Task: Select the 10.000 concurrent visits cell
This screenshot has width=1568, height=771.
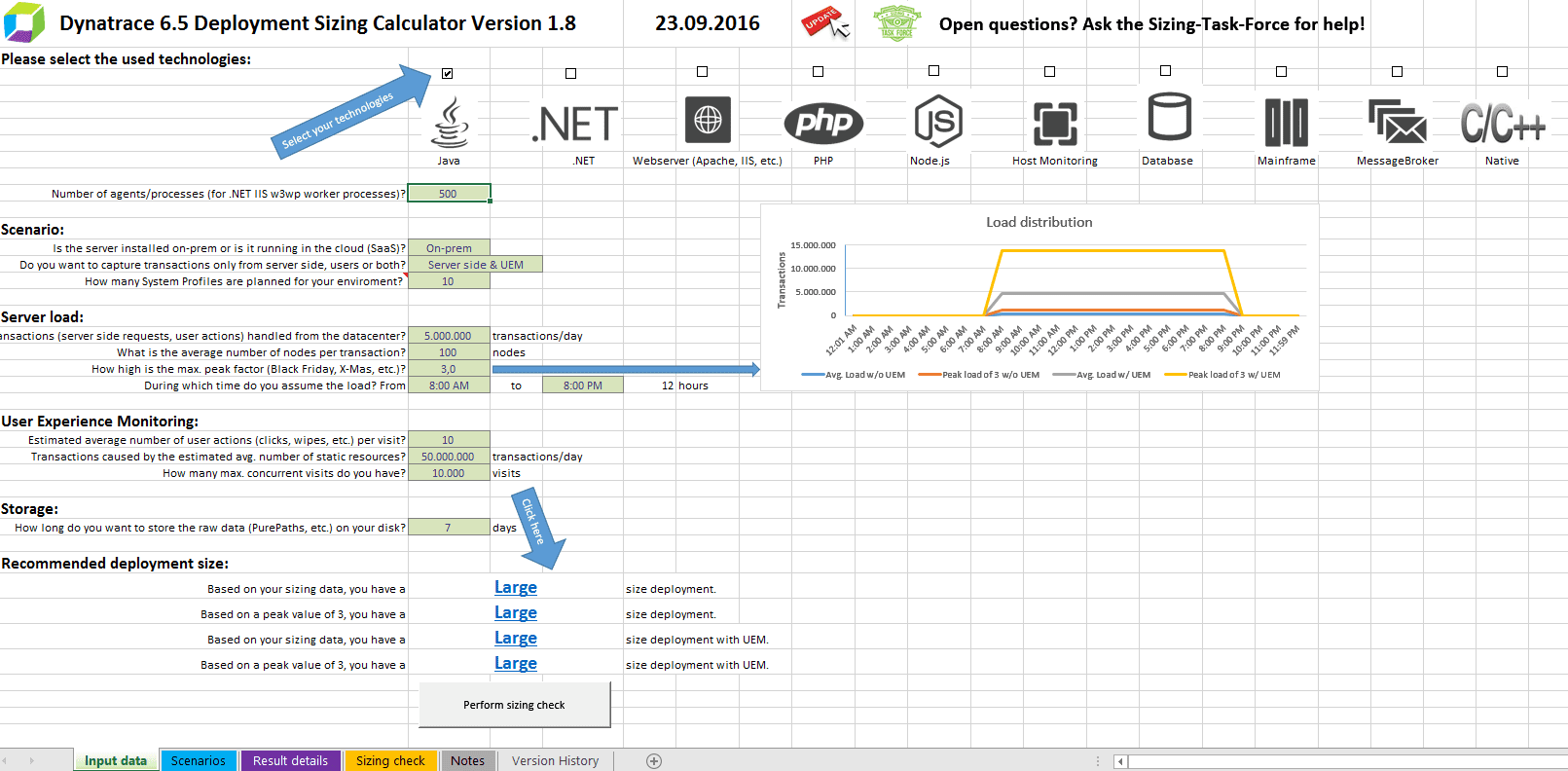Action: [449, 473]
